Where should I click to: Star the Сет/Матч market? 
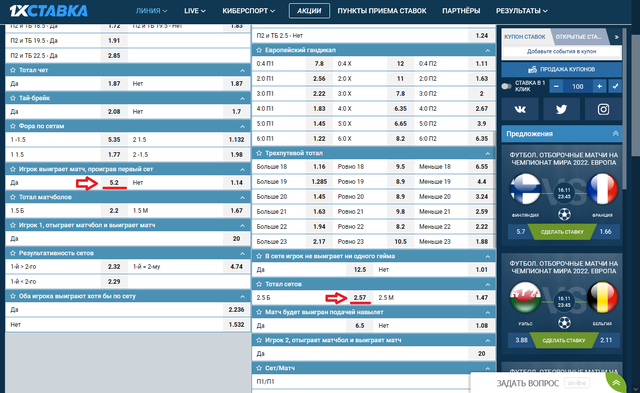[x=259, y=368]
